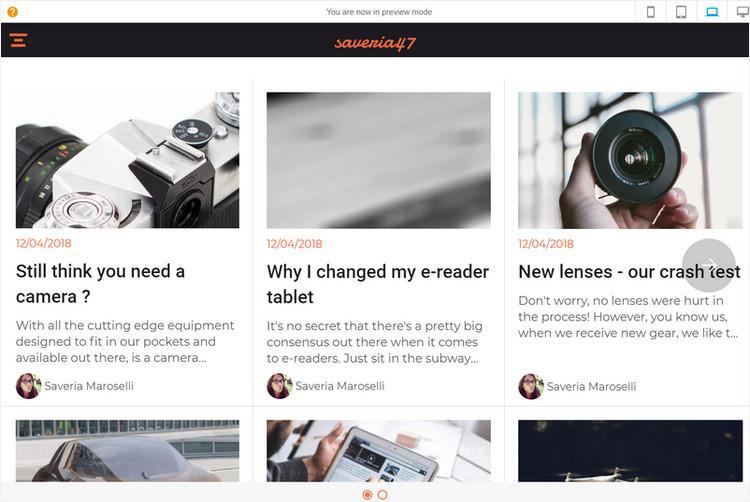
Task: Open "New lenses - our crash test" article
Action: tap(629, 272)
